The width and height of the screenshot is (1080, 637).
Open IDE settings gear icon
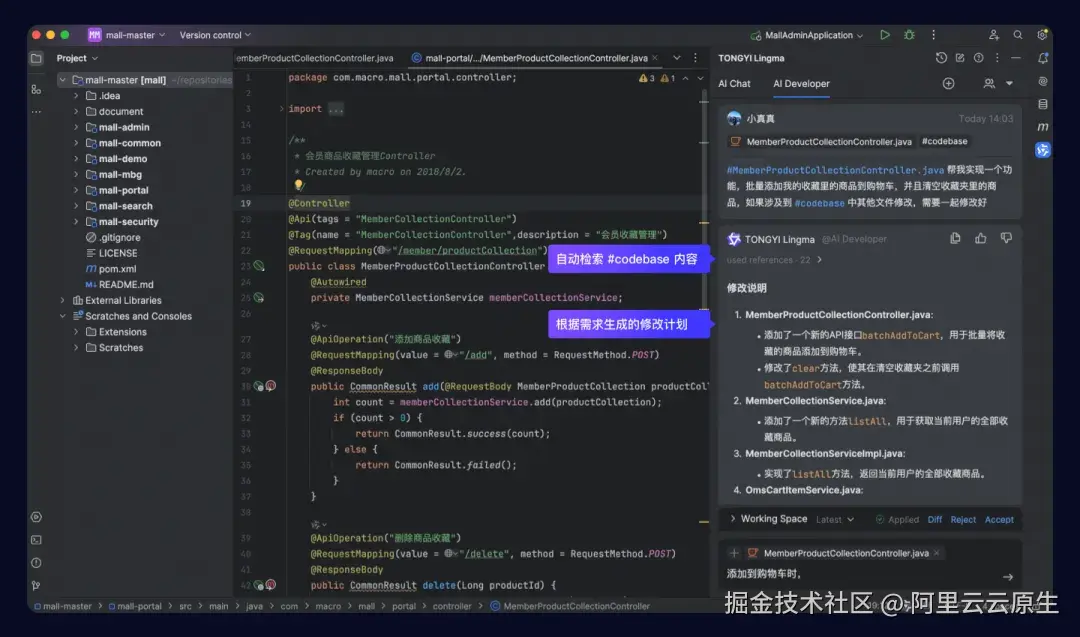tap(1042, 34)
